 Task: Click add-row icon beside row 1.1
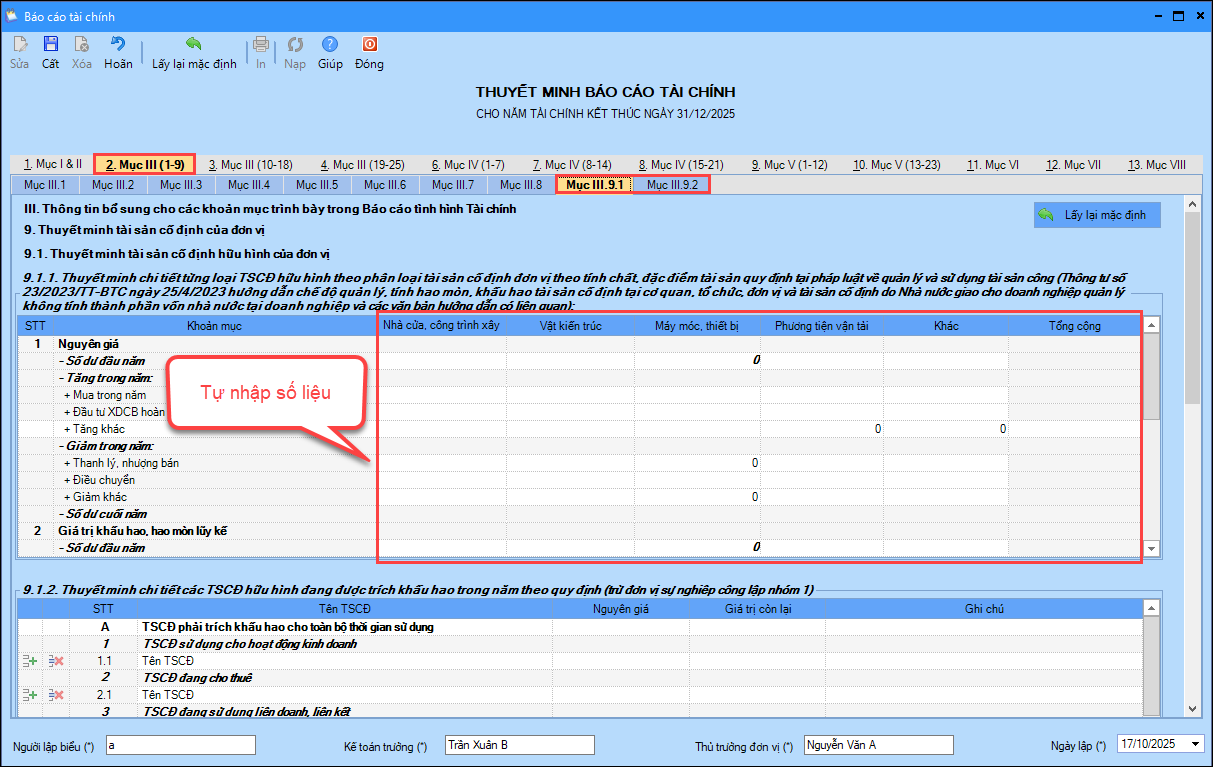30,661
